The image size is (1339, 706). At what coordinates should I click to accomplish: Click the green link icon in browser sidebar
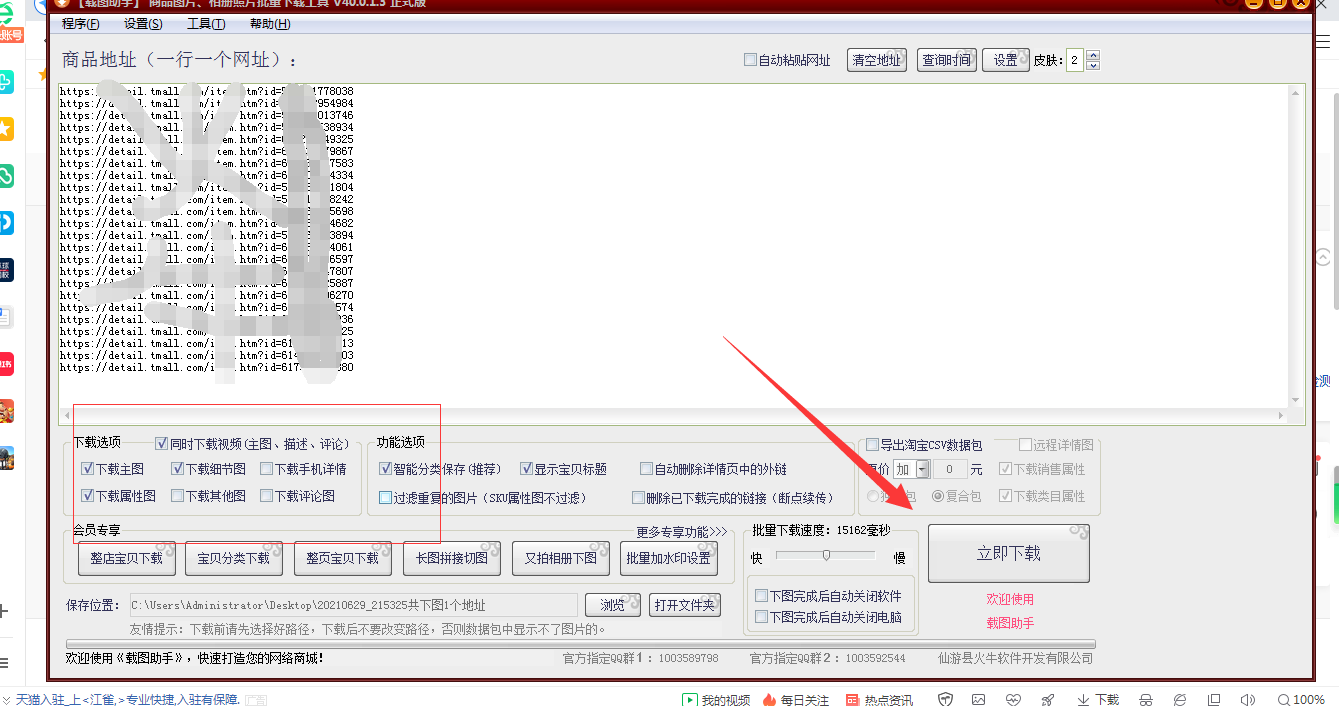6,176
